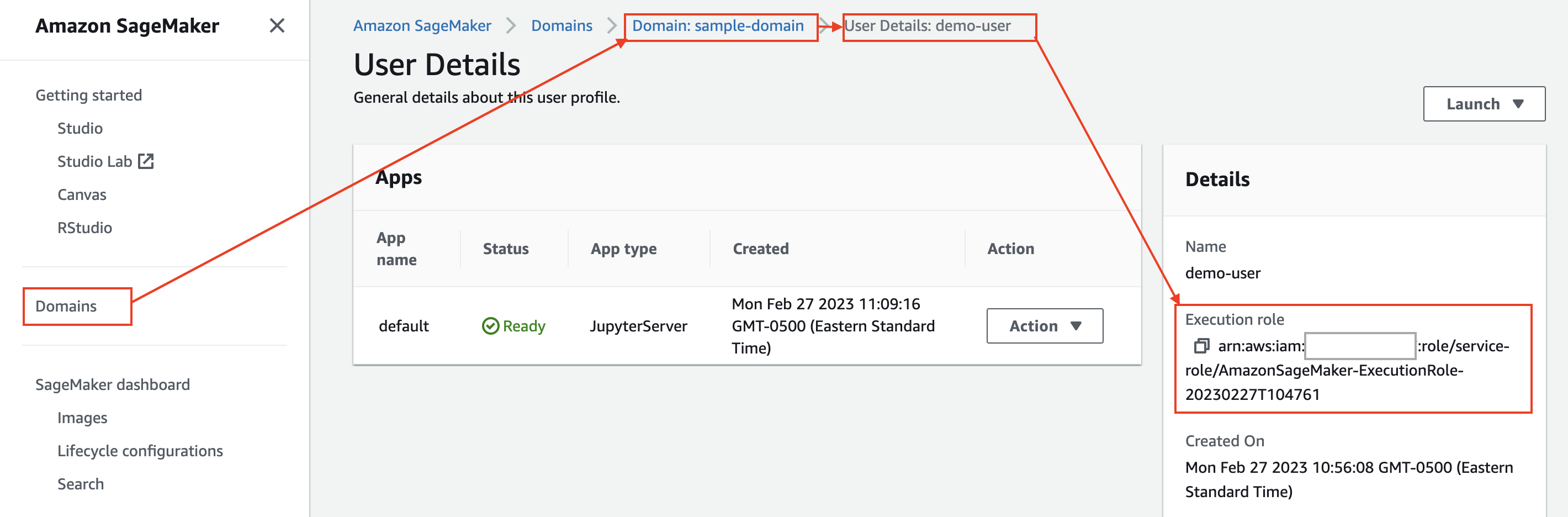Image resolution: width=1568 pixels, height=517 pixels.
Task: Click the Amazon SageMaker sidebar title
Action: click(126, 25)
